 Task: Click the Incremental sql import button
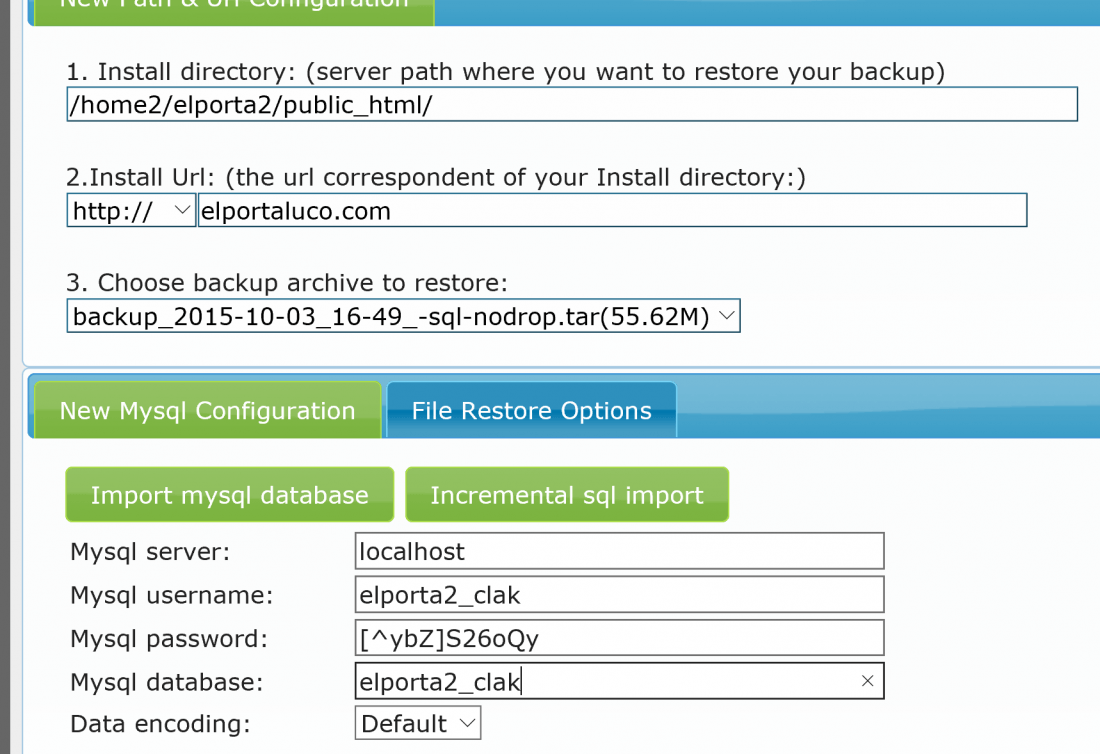point(567,494)
